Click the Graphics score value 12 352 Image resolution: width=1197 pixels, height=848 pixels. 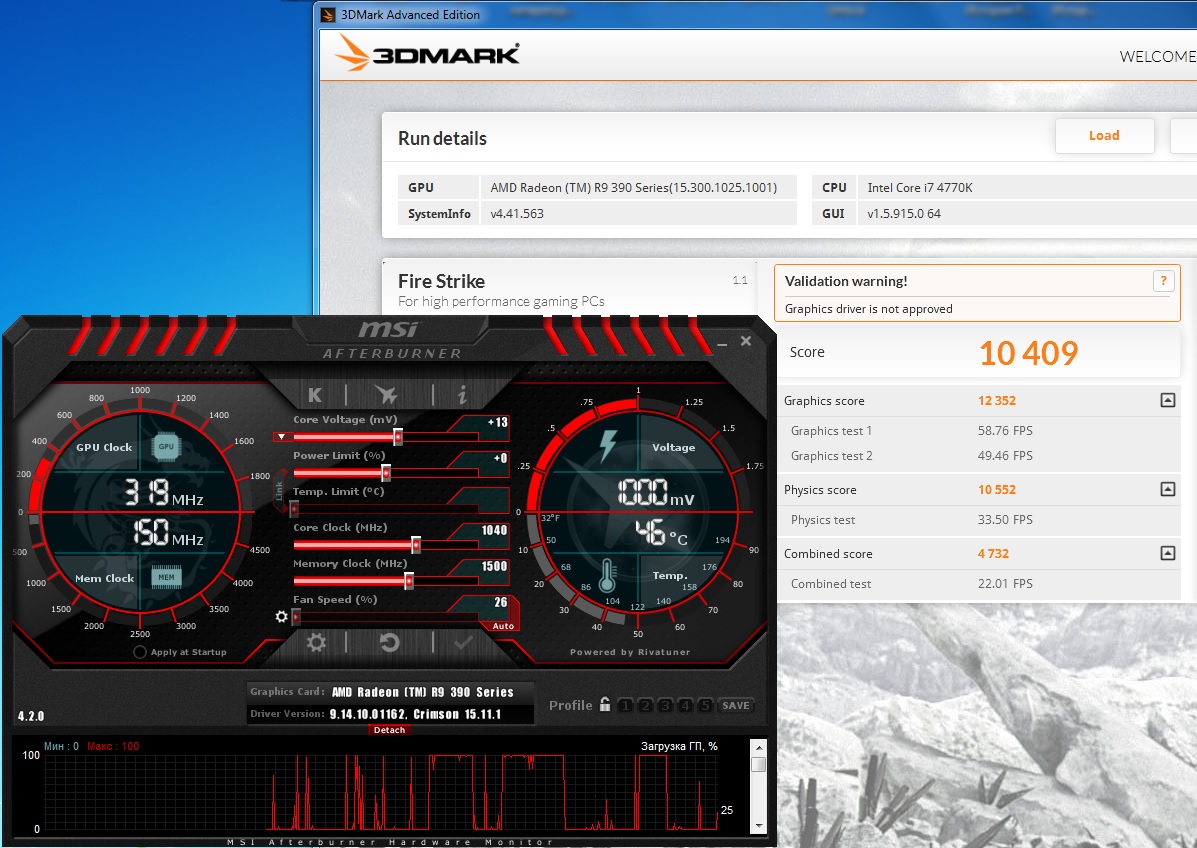[x=997, y=401]
